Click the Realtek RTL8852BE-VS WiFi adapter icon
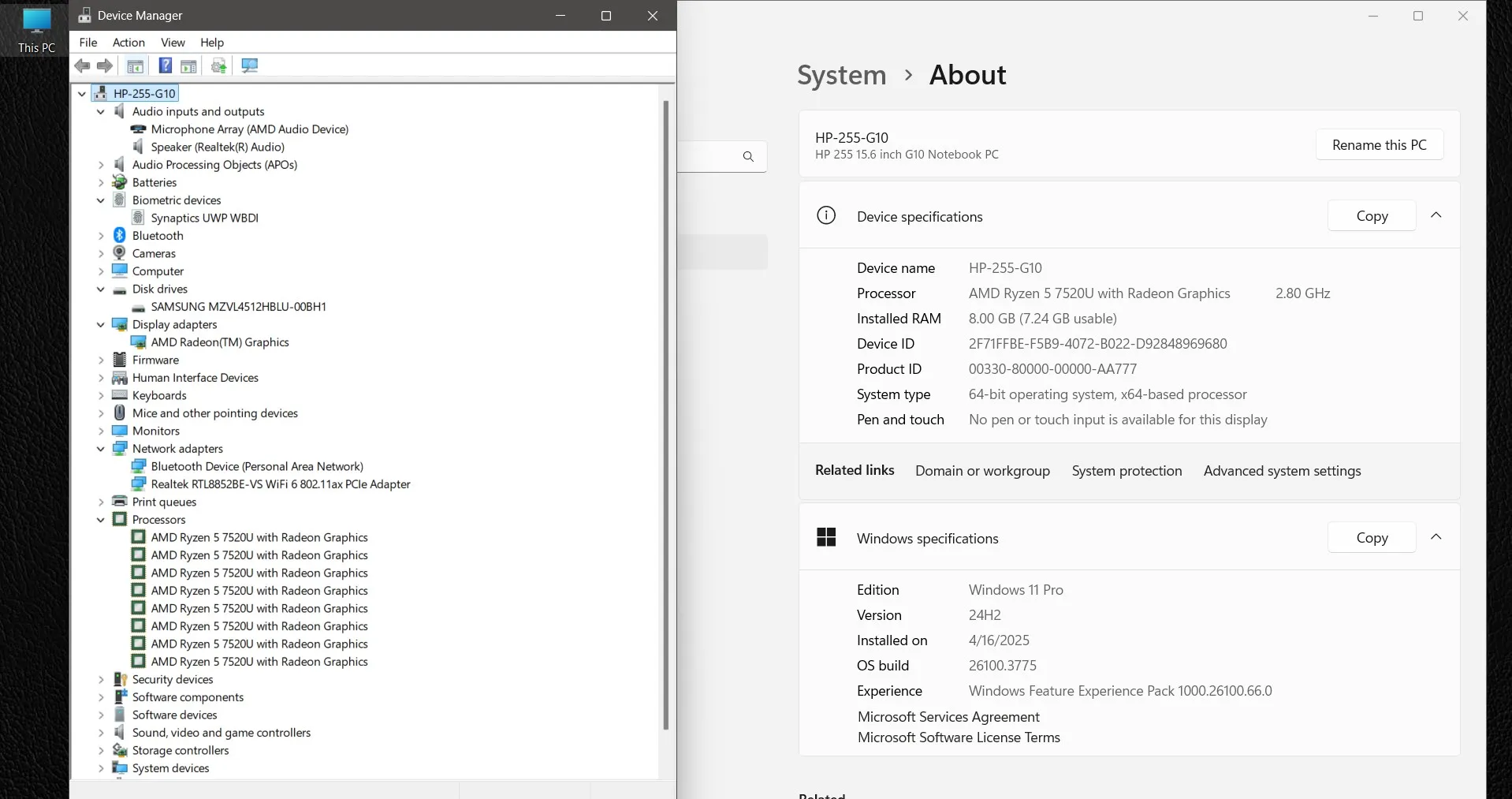 click(x=138, y=484)
